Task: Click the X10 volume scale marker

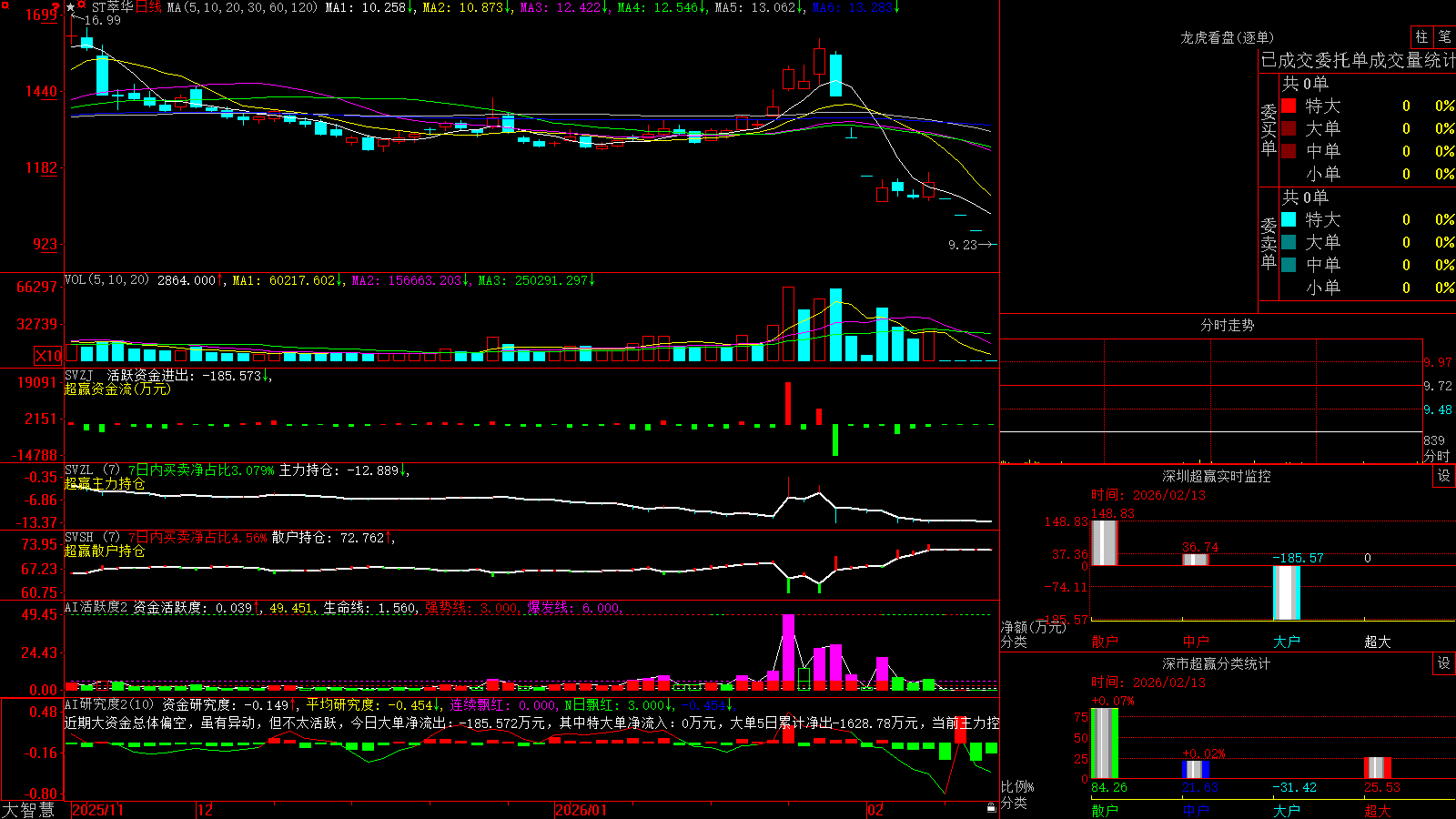Action: pos(48,356)
